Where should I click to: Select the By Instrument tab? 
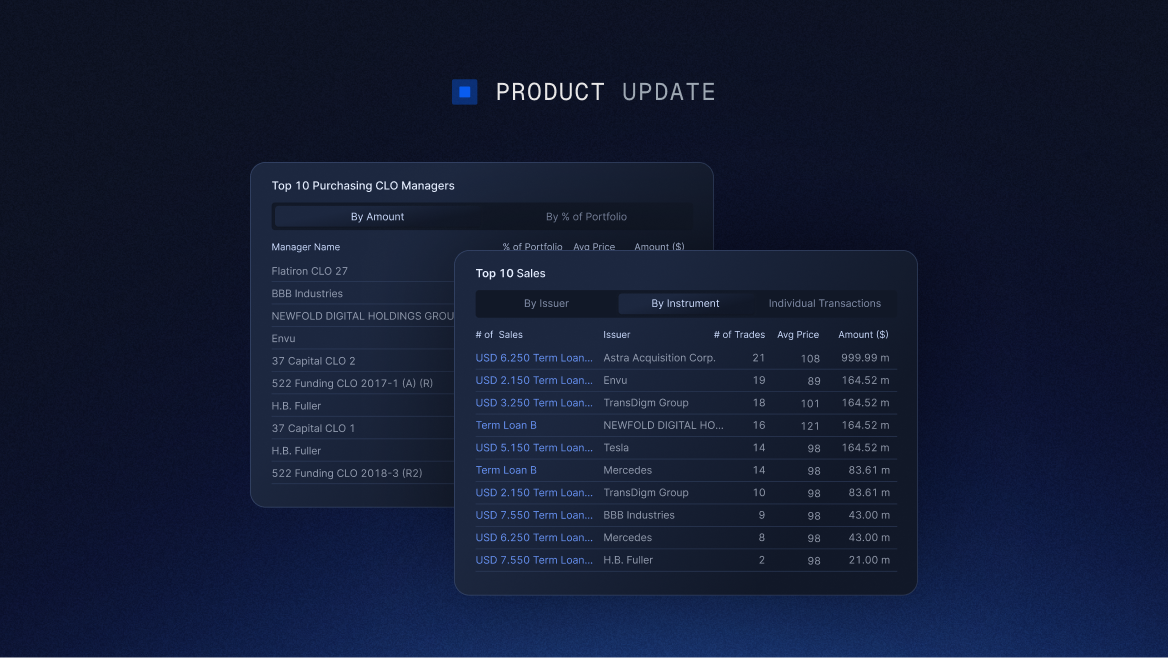(685, 303)
